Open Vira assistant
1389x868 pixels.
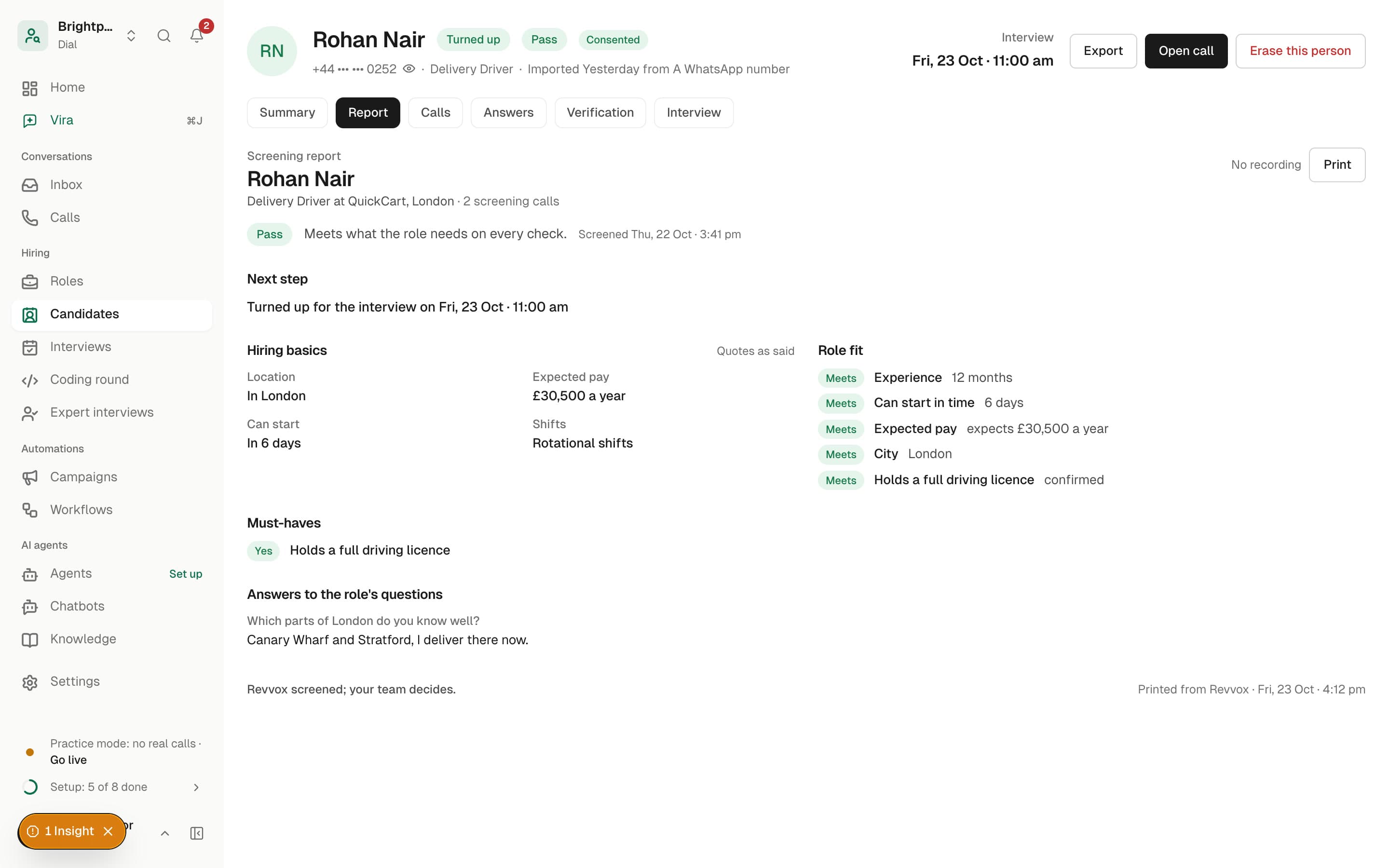(112, 121)
